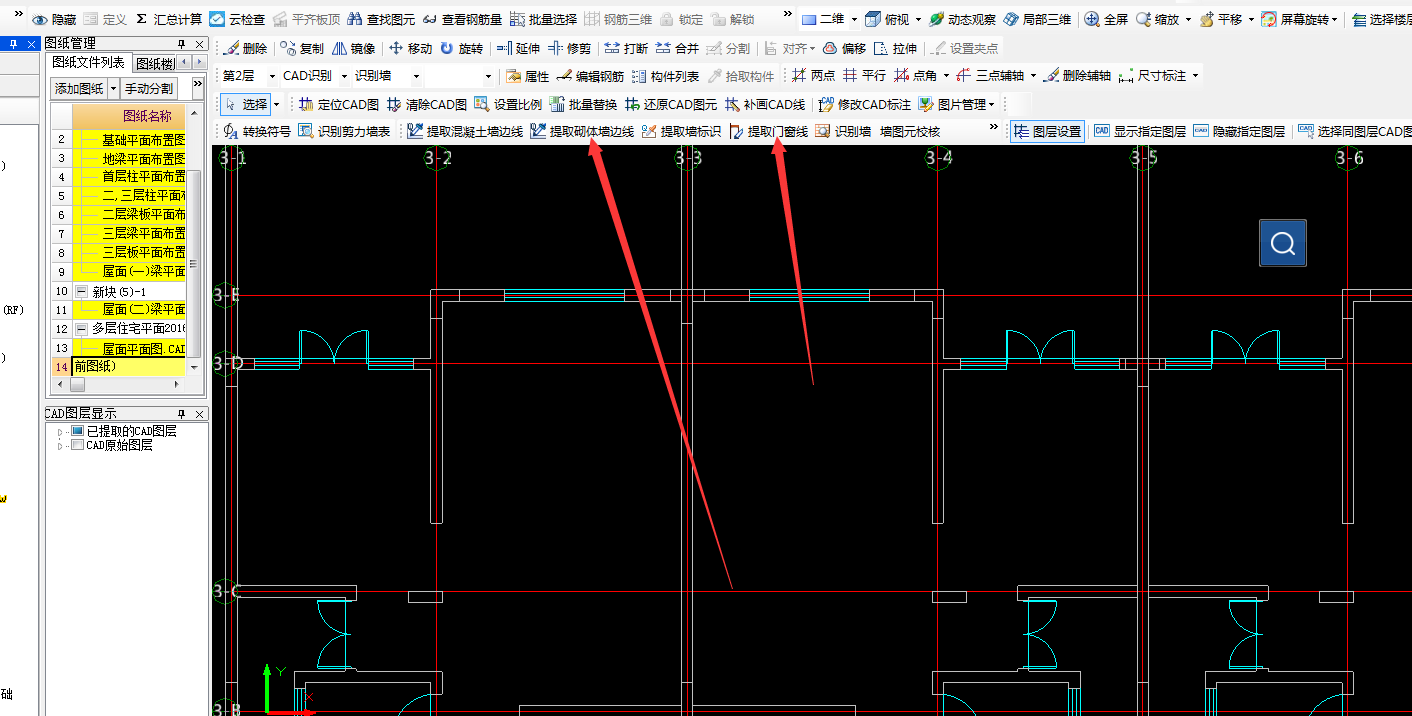Open 属性 properties panel
The width and height of the screenshot is (1412, 716).
click(x=527, y=76)
